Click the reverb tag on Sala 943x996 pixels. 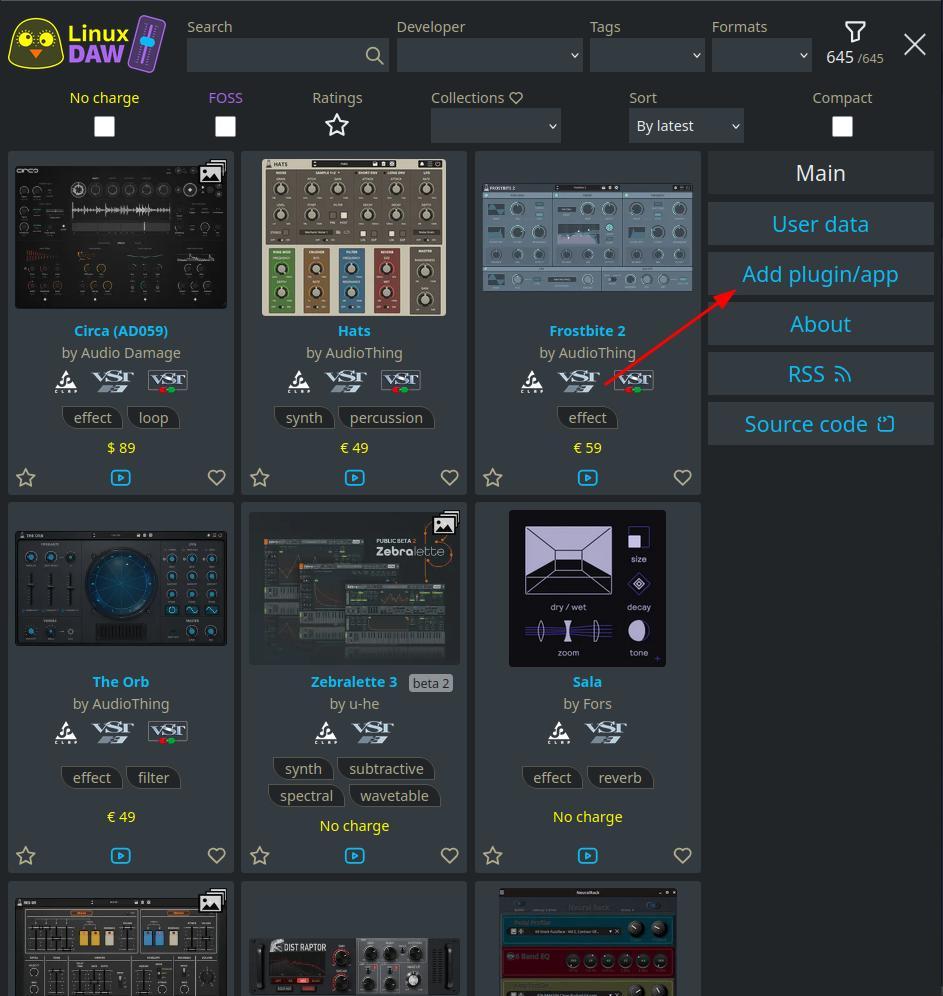pos(620,778)
